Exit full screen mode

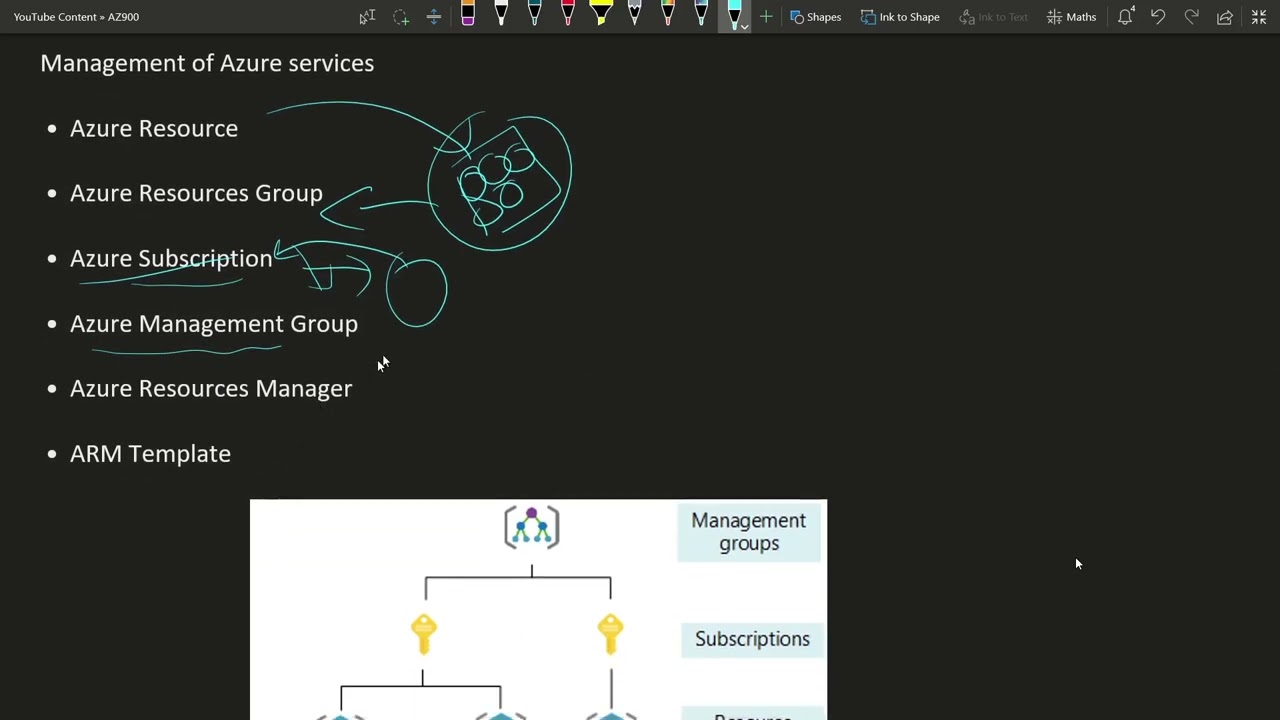click(1259, 17)
